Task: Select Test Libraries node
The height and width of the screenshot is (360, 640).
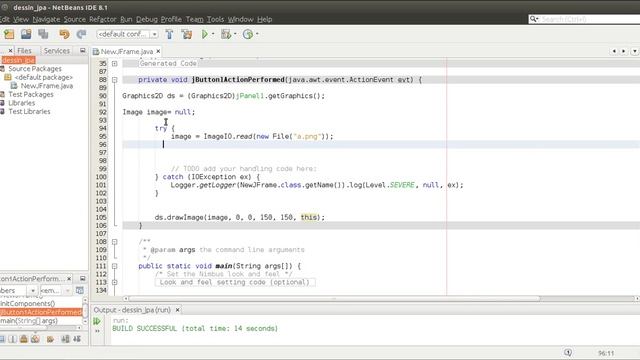Action: 29,111
